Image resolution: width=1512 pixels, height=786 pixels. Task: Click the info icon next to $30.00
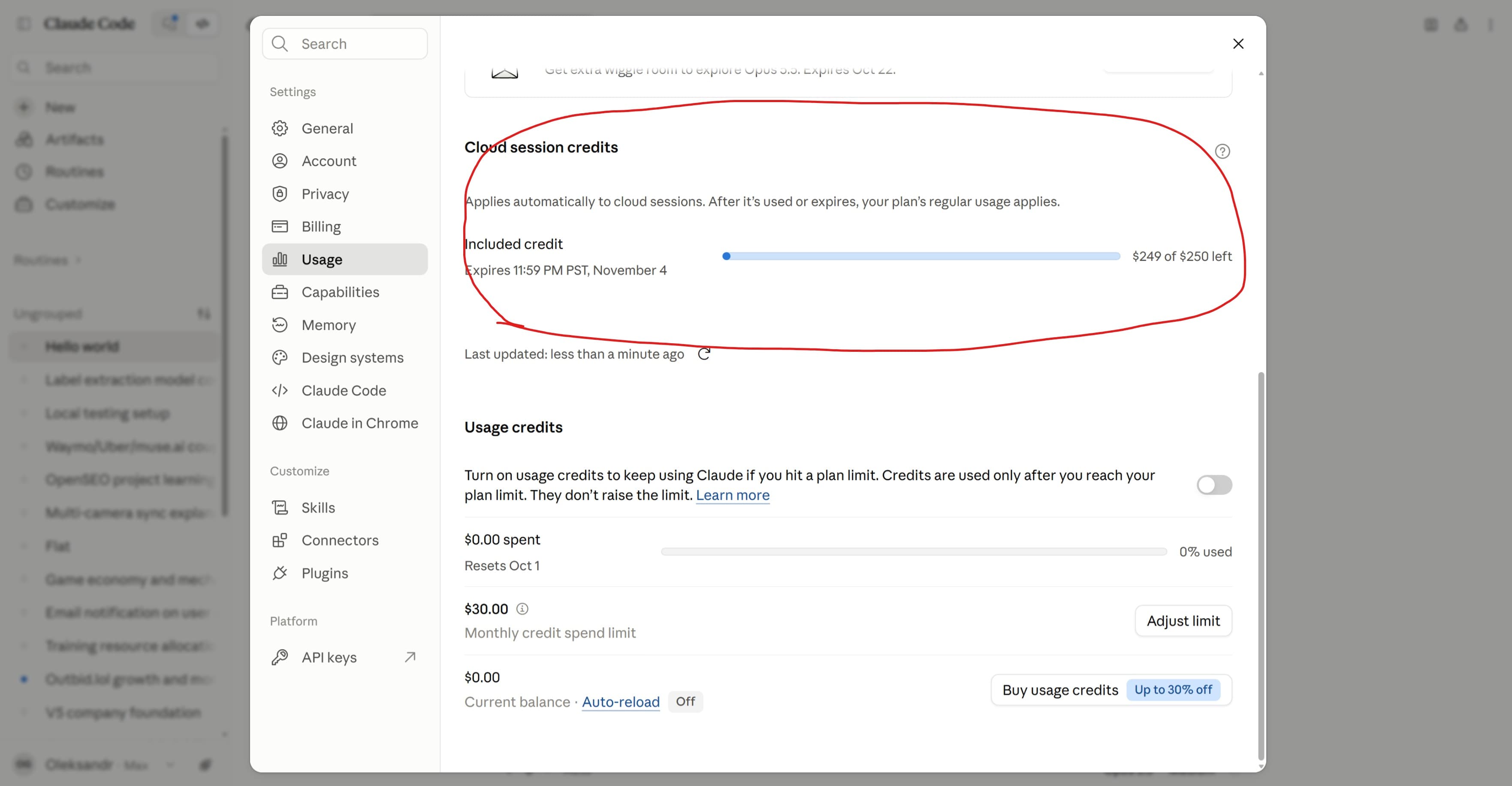pyautogui.click(x=522, y=609)
